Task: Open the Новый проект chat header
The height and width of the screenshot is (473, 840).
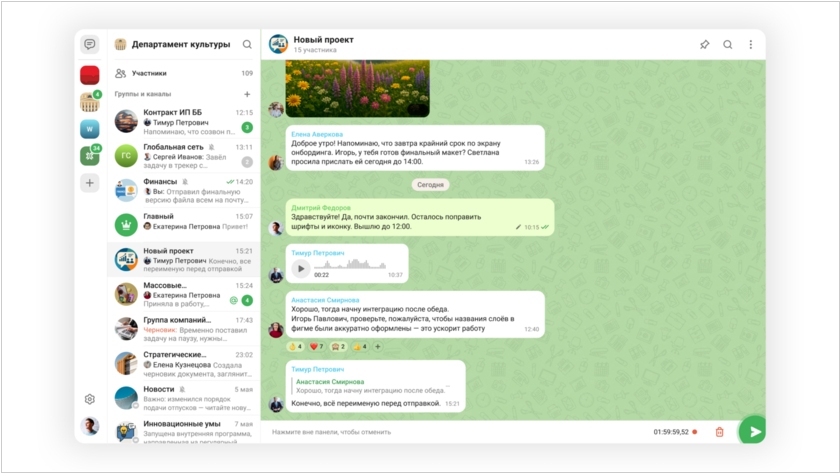Action: [x=323, y=44]
